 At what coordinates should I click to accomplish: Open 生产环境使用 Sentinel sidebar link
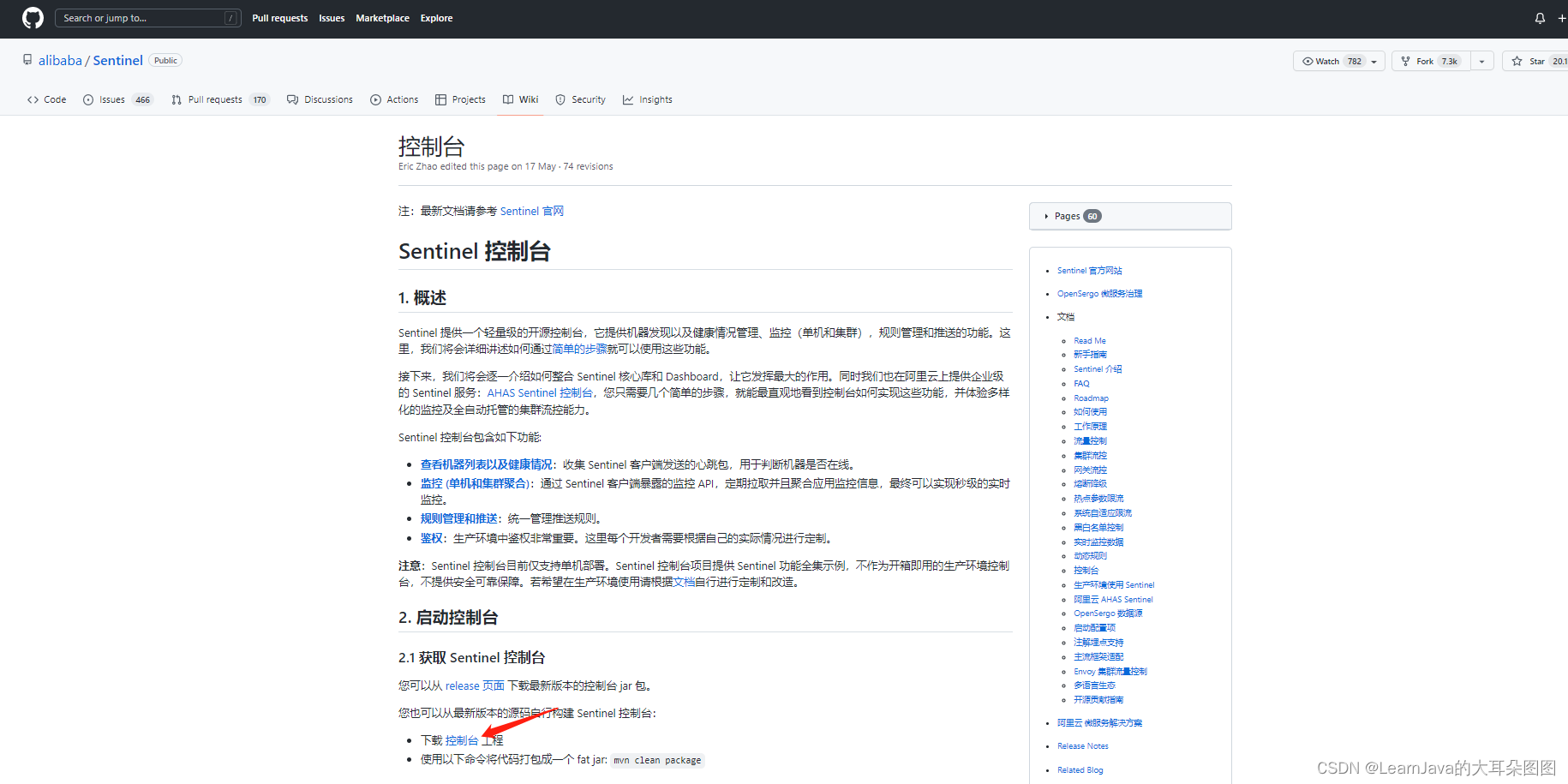pyautogui.click(x=1114, y=585)
